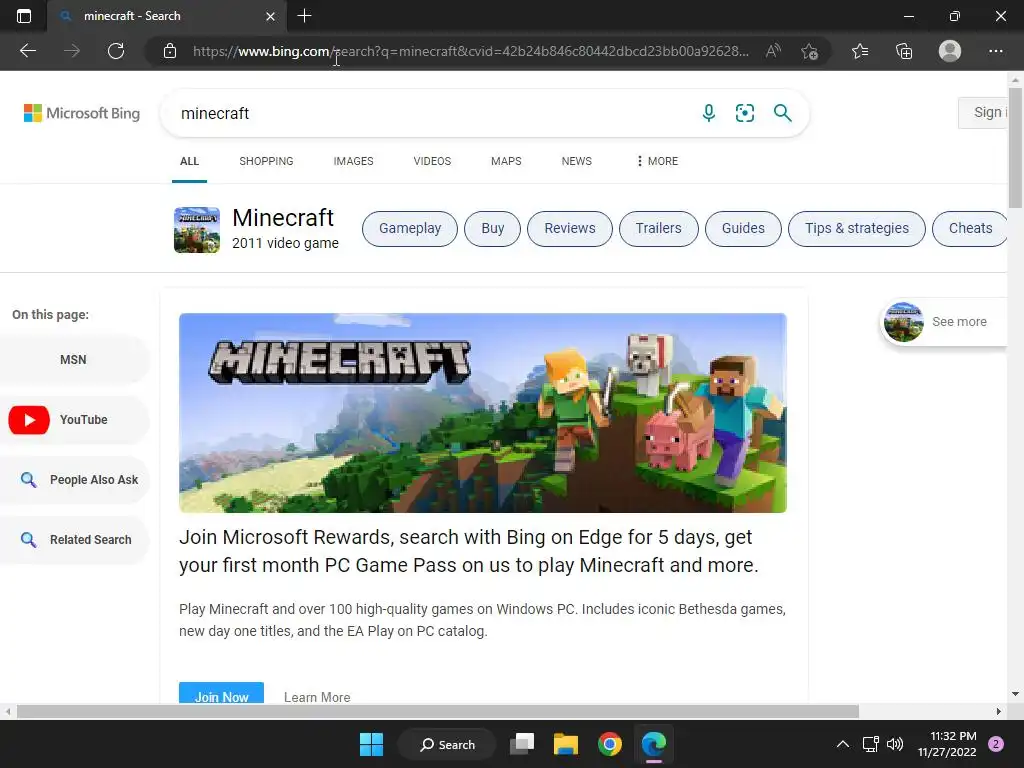The height and width of the screenshot is (768, 1024).
Task: Open the Collections icon
Action: 904,51
